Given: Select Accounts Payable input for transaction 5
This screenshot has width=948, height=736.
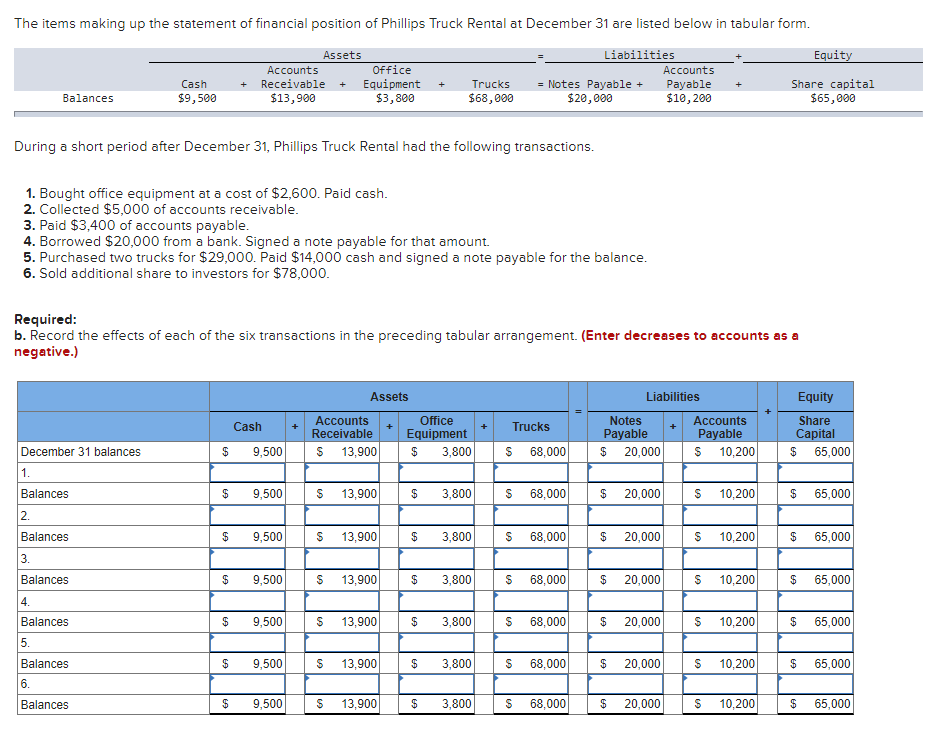Looking at the screenshot, I should click(719, 643).
